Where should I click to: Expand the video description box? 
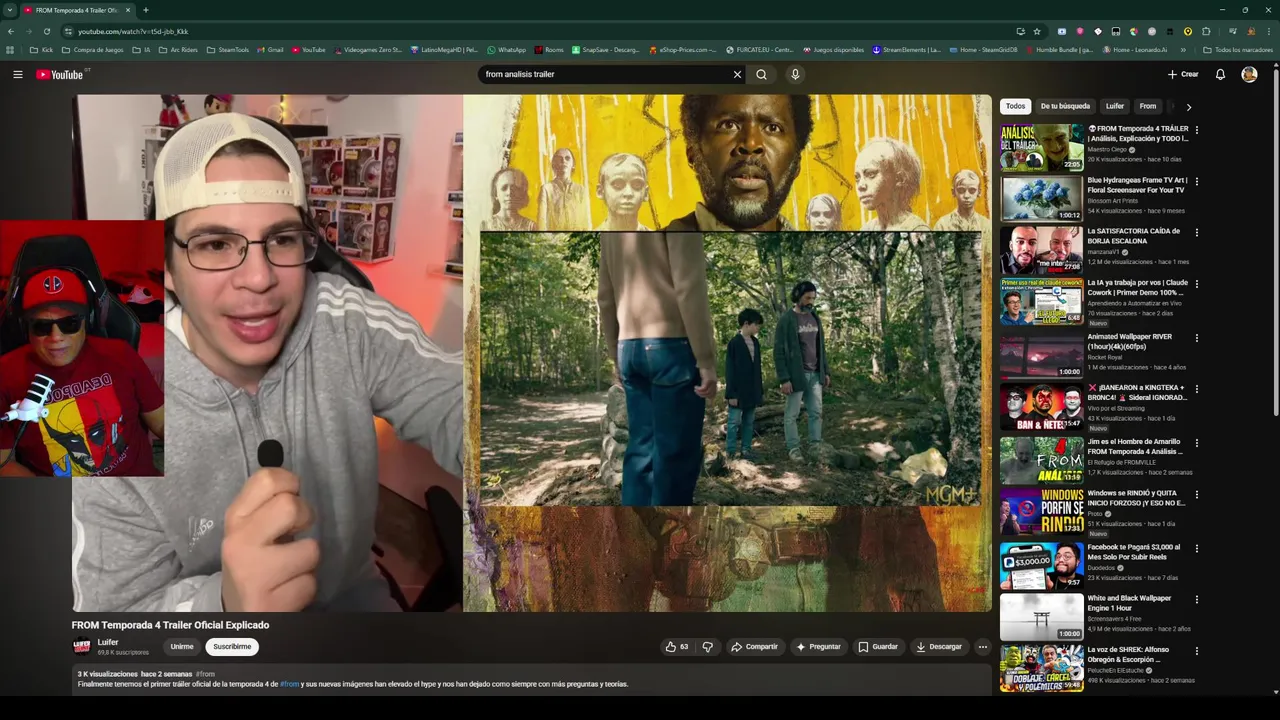click(x=530, y=680)
